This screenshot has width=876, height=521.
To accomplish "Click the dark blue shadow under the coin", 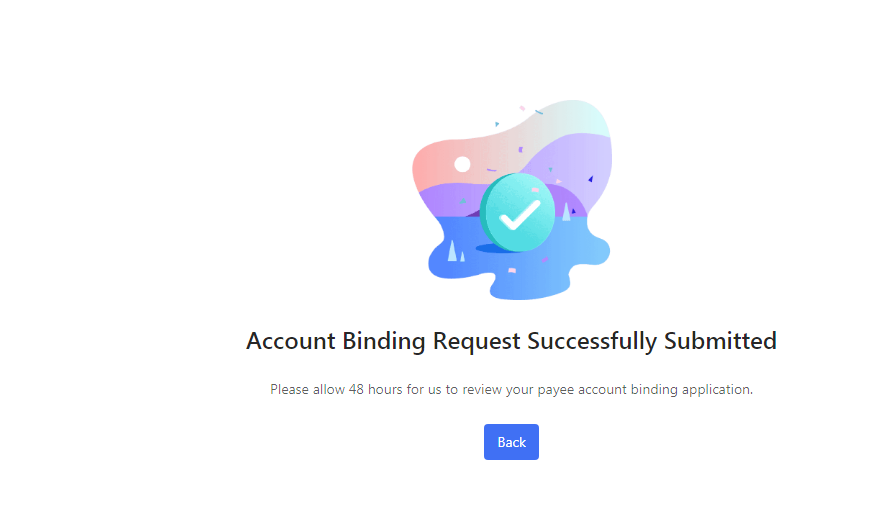I will pos(494,248).
